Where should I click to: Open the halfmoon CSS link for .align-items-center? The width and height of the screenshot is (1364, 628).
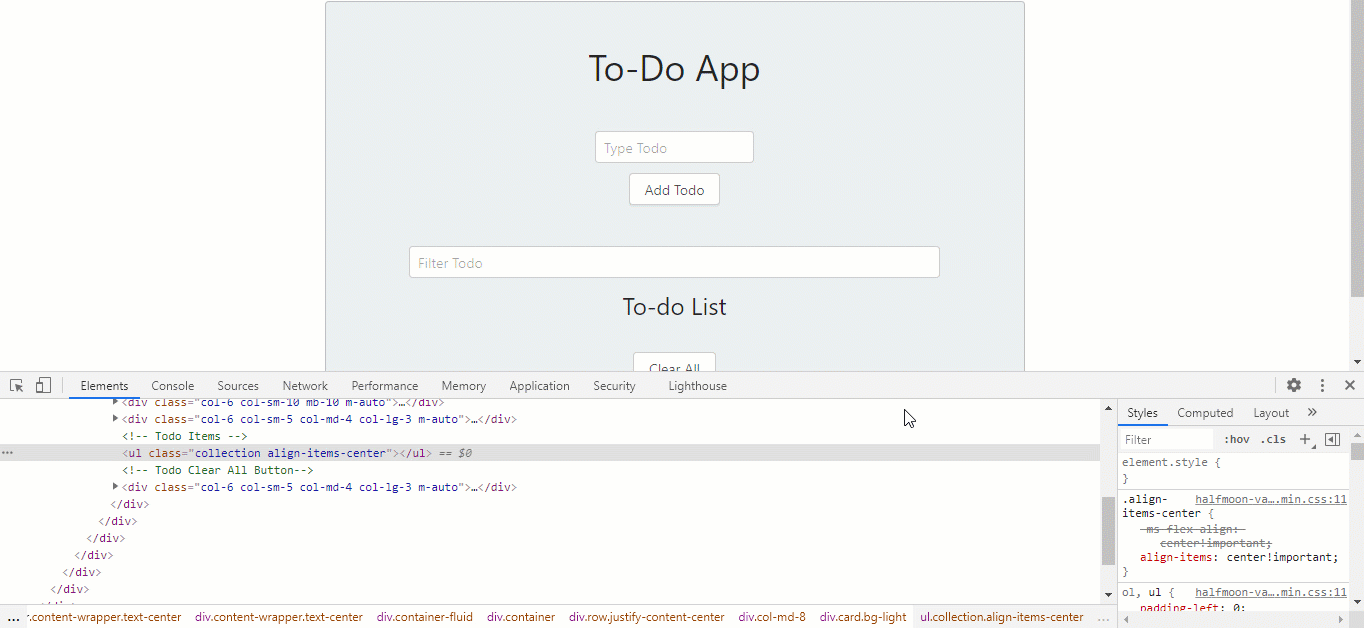click(x=1270, y=499)
